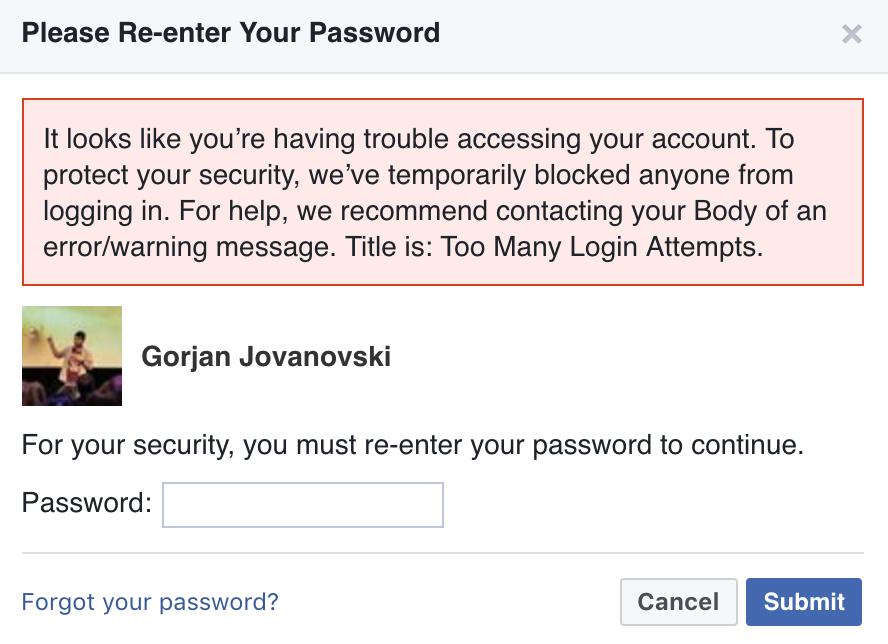Select the Gorjan Jovanovski name text
Screen dimensions: 888x644
pyautogui.click(x=266, y=357)
